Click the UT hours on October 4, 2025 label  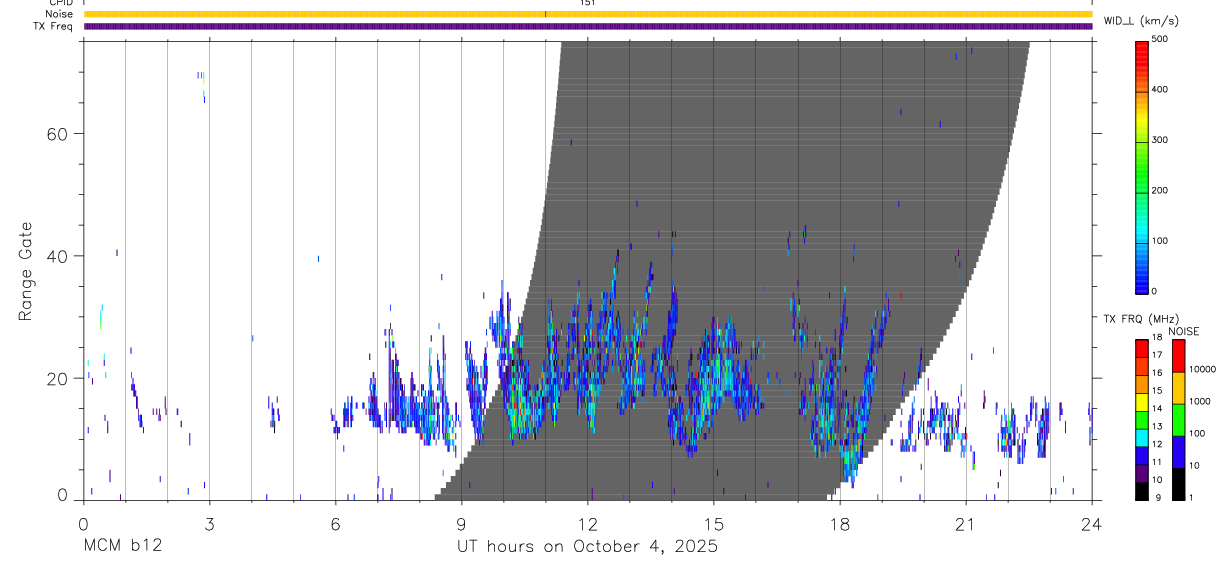pyautogui.click(x=588, y=547)
